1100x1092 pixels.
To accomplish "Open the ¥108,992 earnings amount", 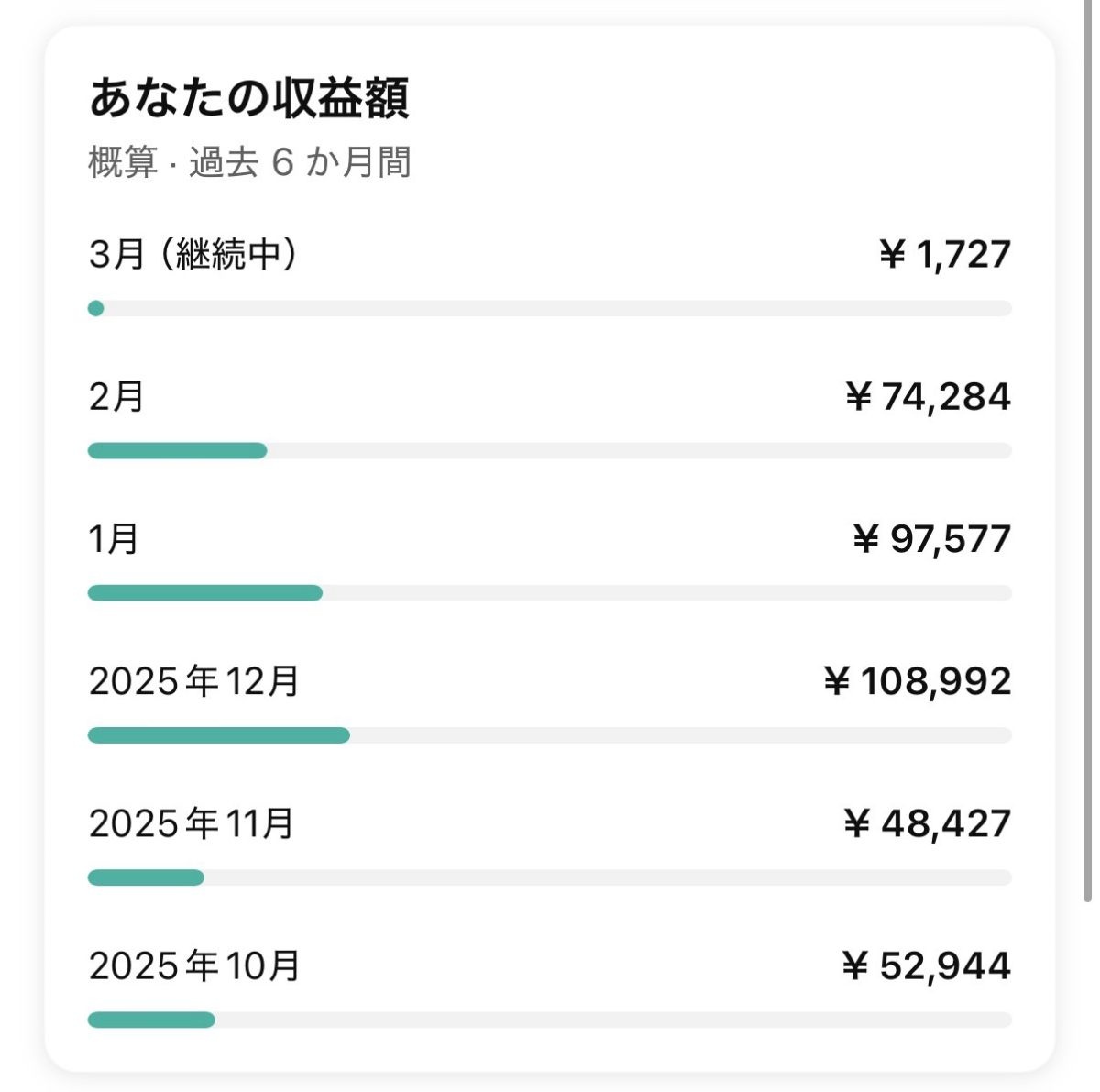I will 917,681.
